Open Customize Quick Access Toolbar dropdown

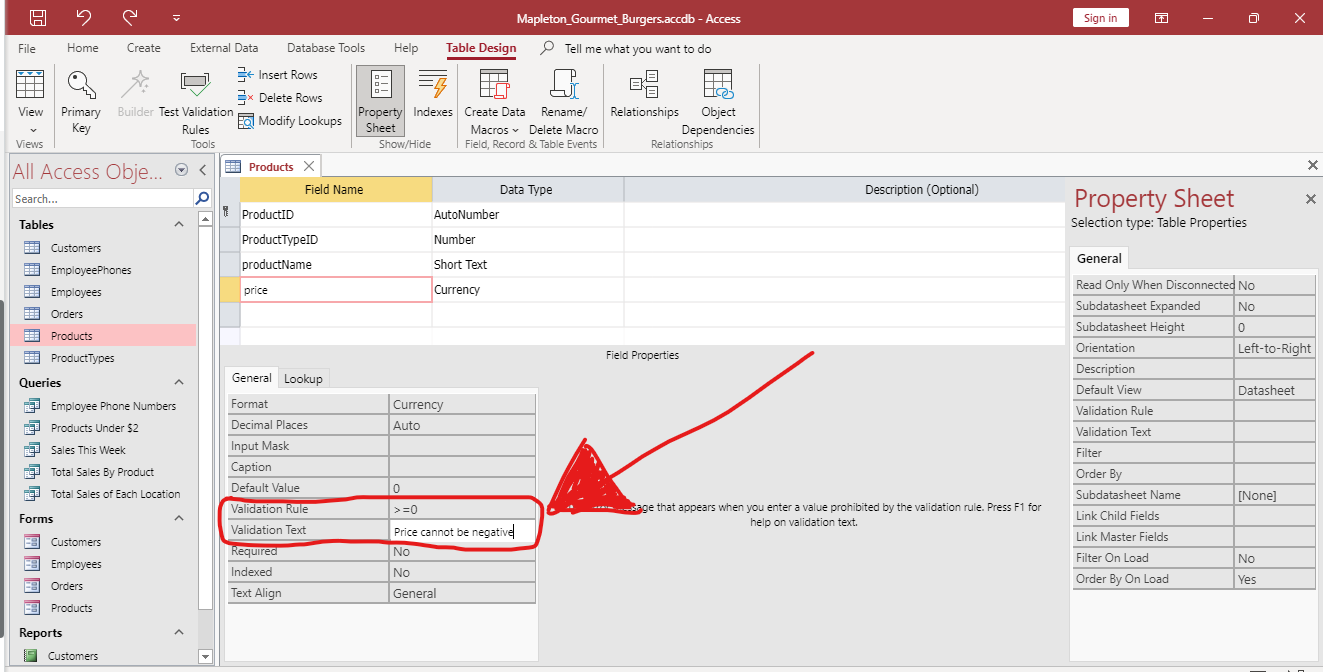177,18
